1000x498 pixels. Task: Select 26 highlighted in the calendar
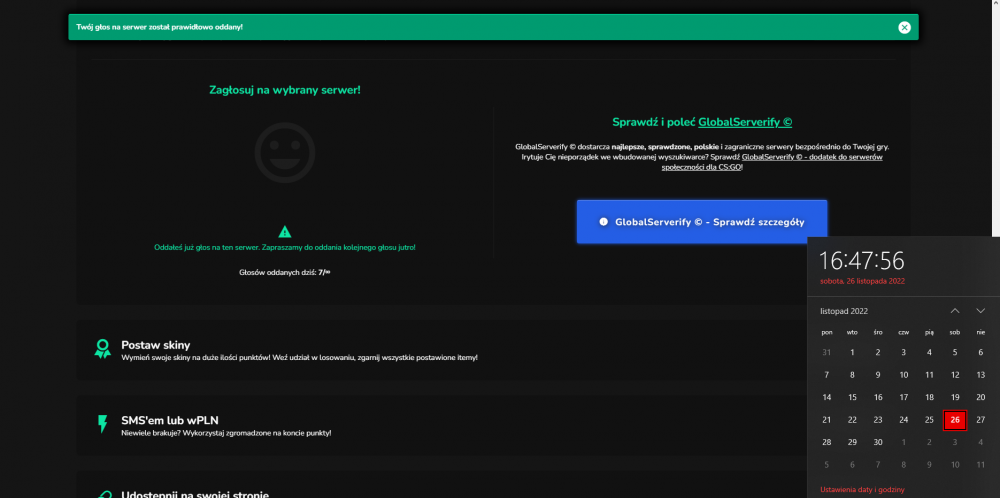955,420
